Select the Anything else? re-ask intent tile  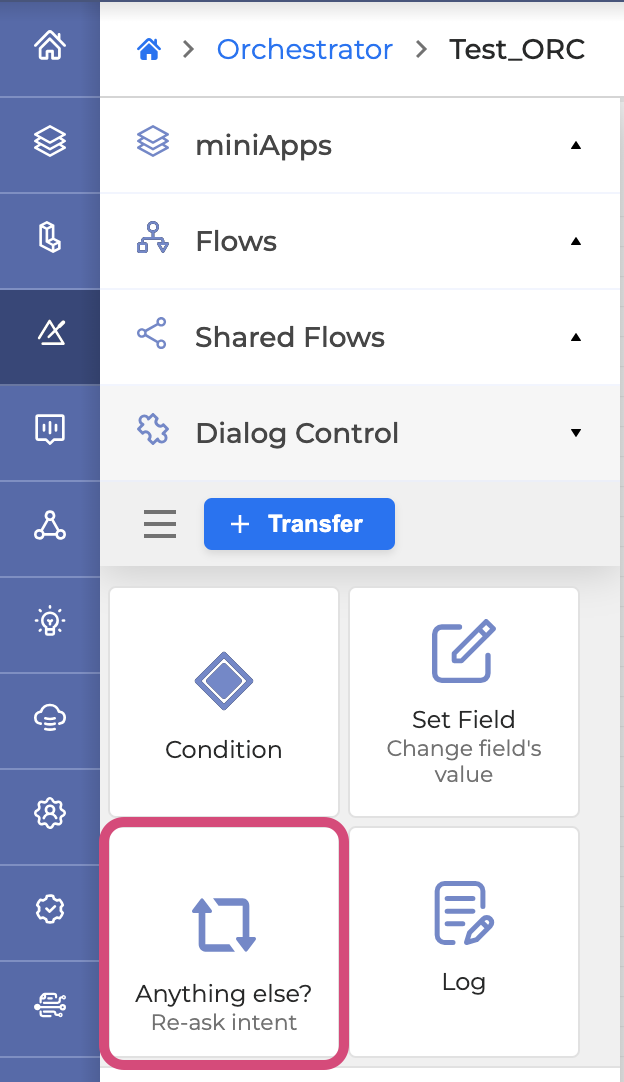pos(224,941)
